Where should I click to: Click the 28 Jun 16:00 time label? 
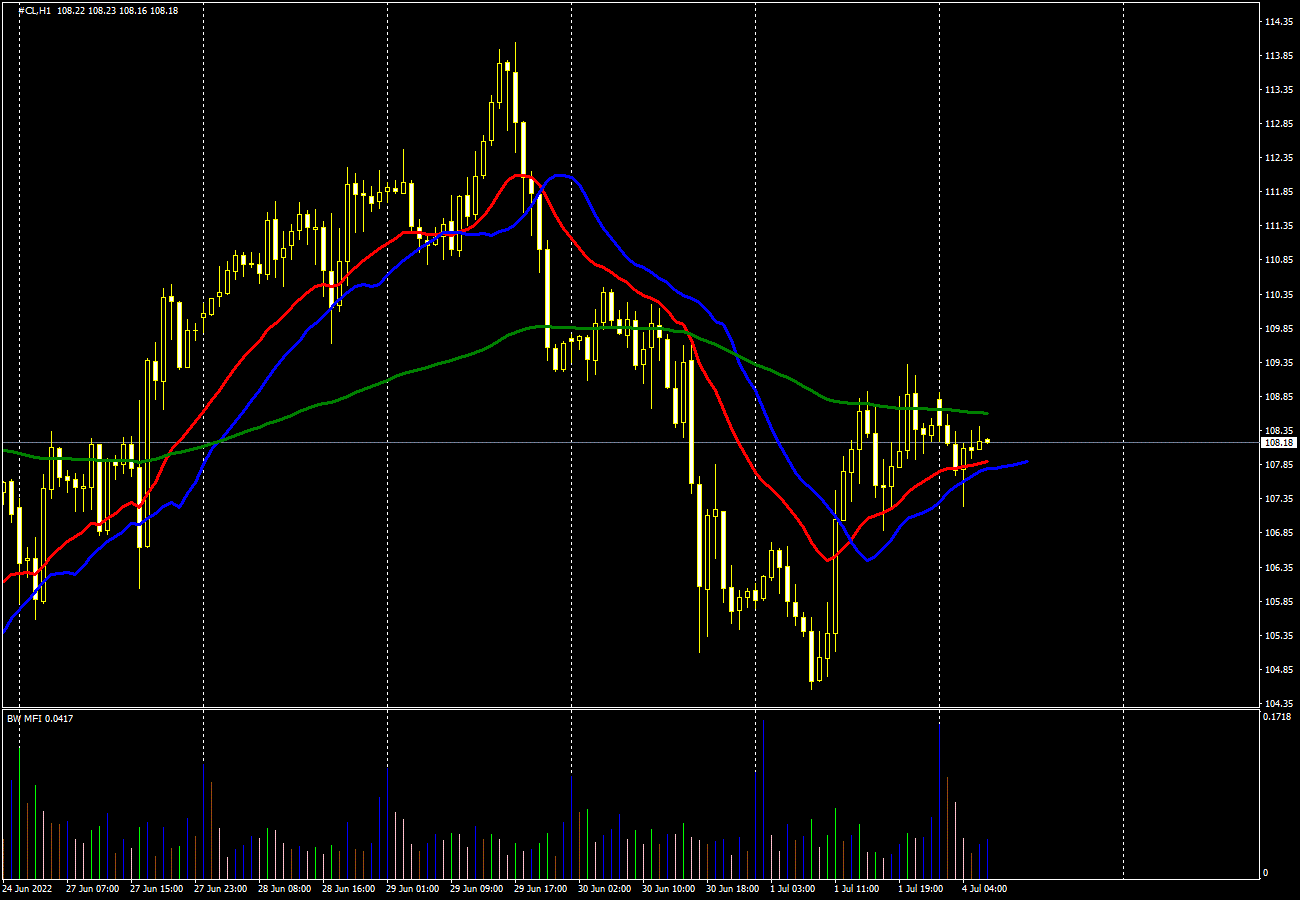coord(348,888)
